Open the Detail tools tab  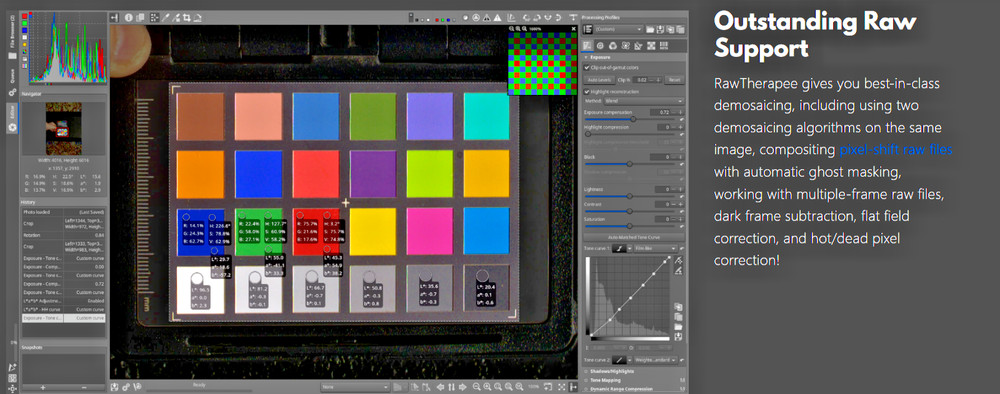point(600,46)
